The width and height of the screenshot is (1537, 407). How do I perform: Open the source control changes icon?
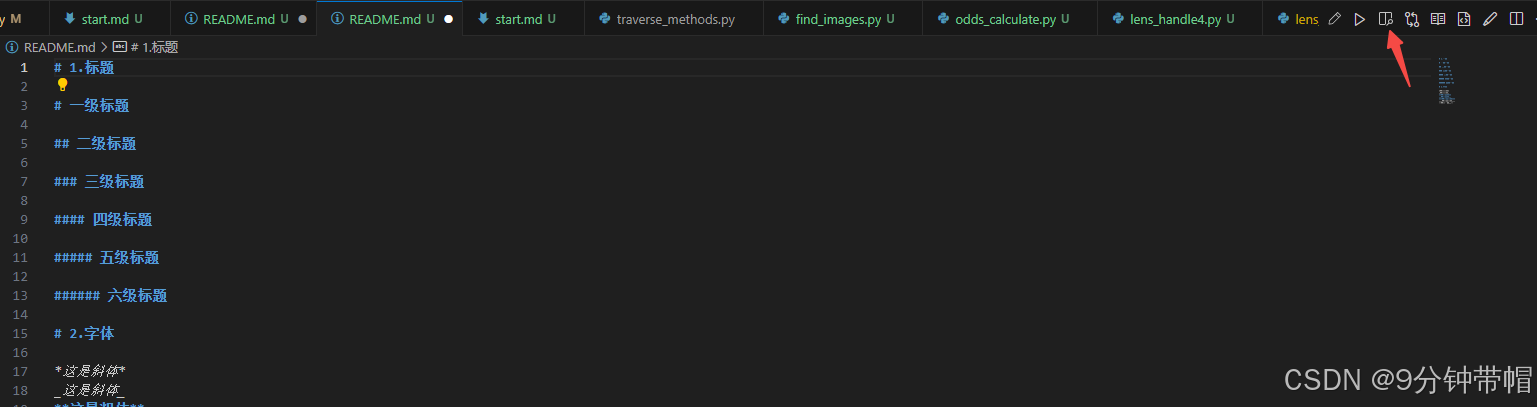(1411, 19)
